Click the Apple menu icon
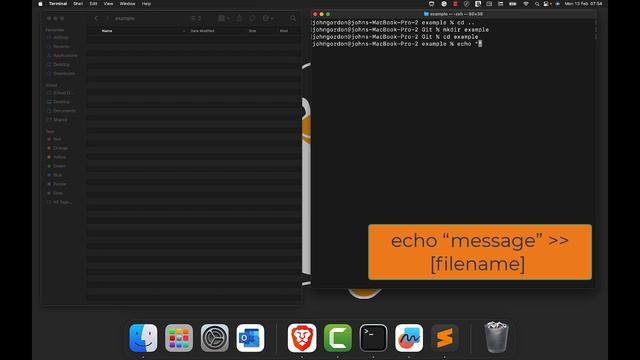The image size is (640, 360). click(40, 4)
